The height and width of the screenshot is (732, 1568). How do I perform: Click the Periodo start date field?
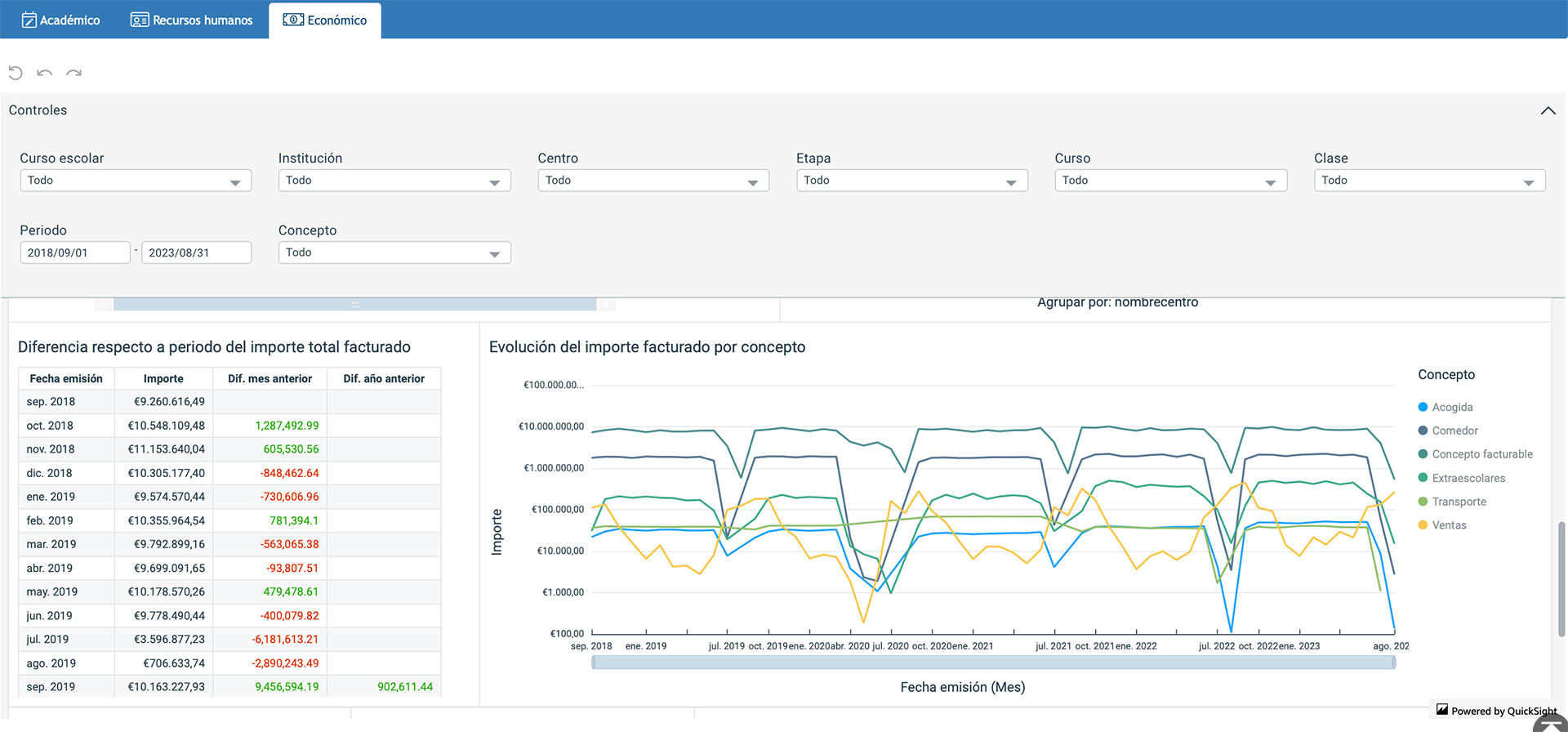[x=75, y=252]
